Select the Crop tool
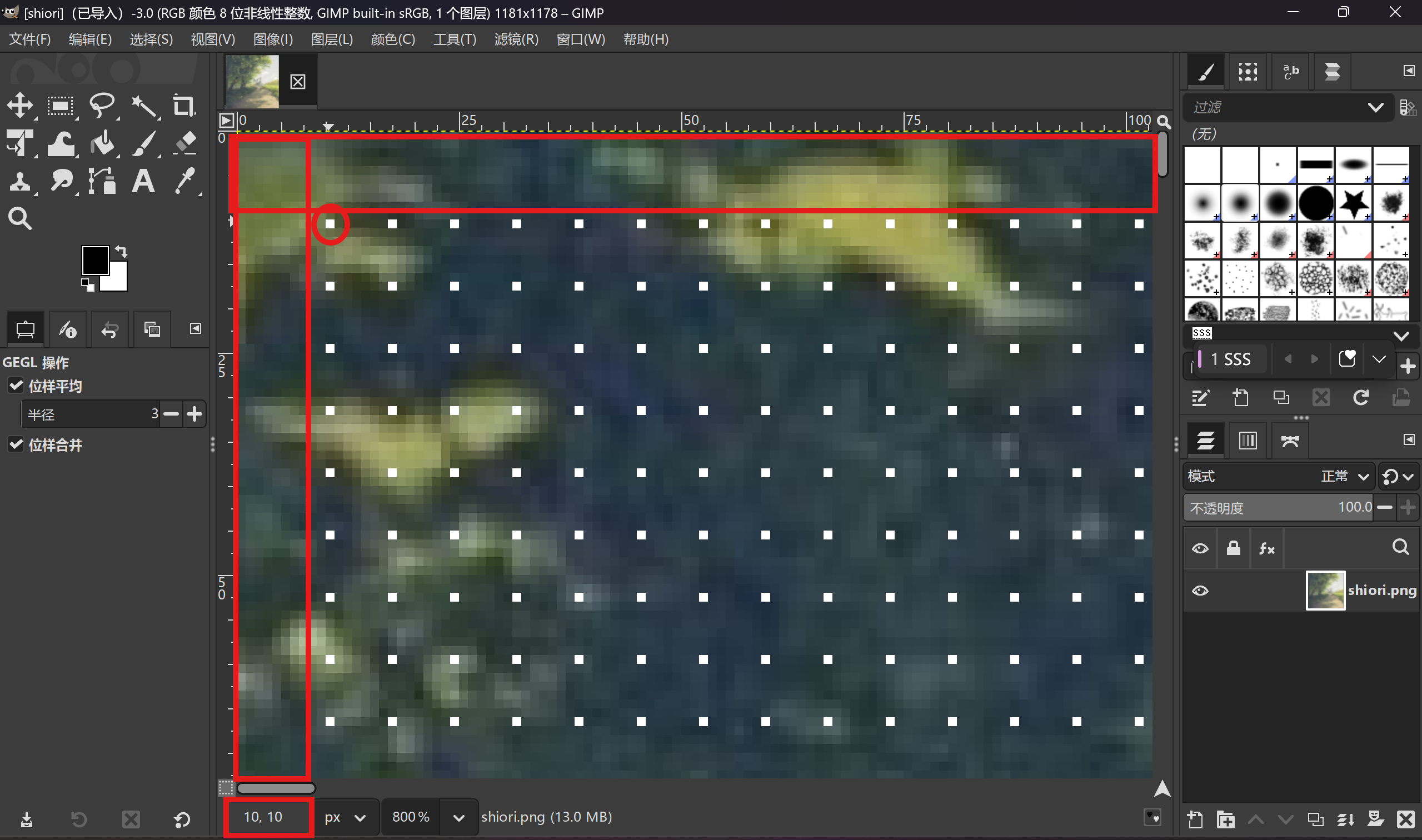Viewport: 1422px width, 840px height. 184,106
